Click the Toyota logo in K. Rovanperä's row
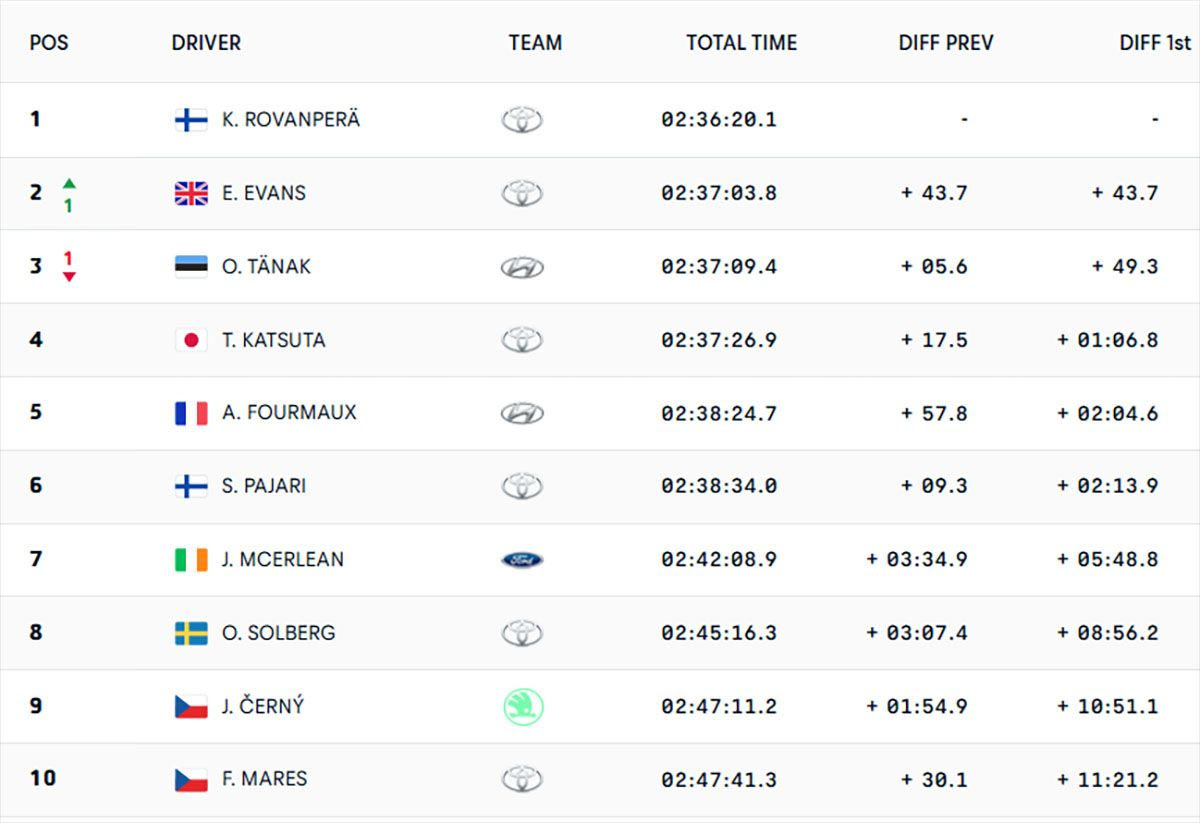1200x823 pixels. coord(522,120)
